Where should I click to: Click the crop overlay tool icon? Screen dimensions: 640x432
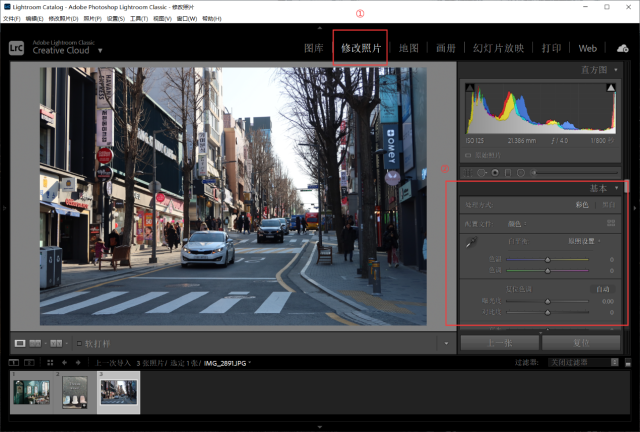coord(469,173)
